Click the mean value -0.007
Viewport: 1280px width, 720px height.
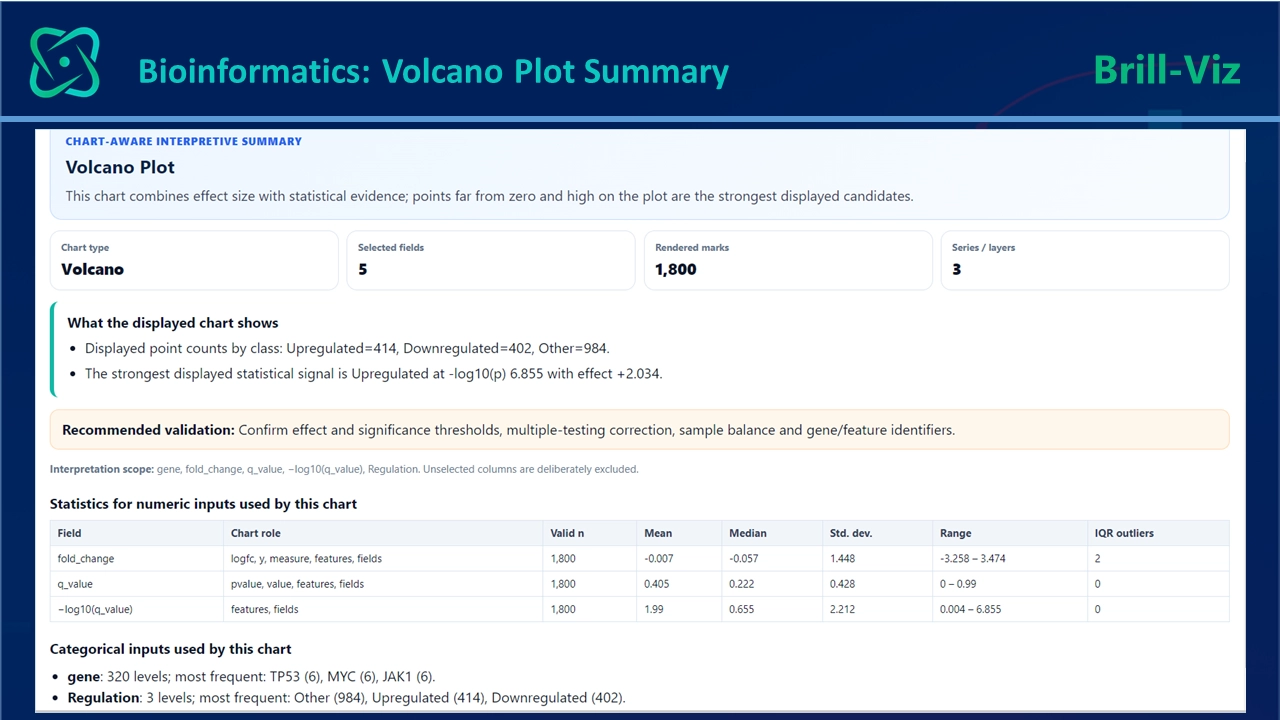click(658, 559)
